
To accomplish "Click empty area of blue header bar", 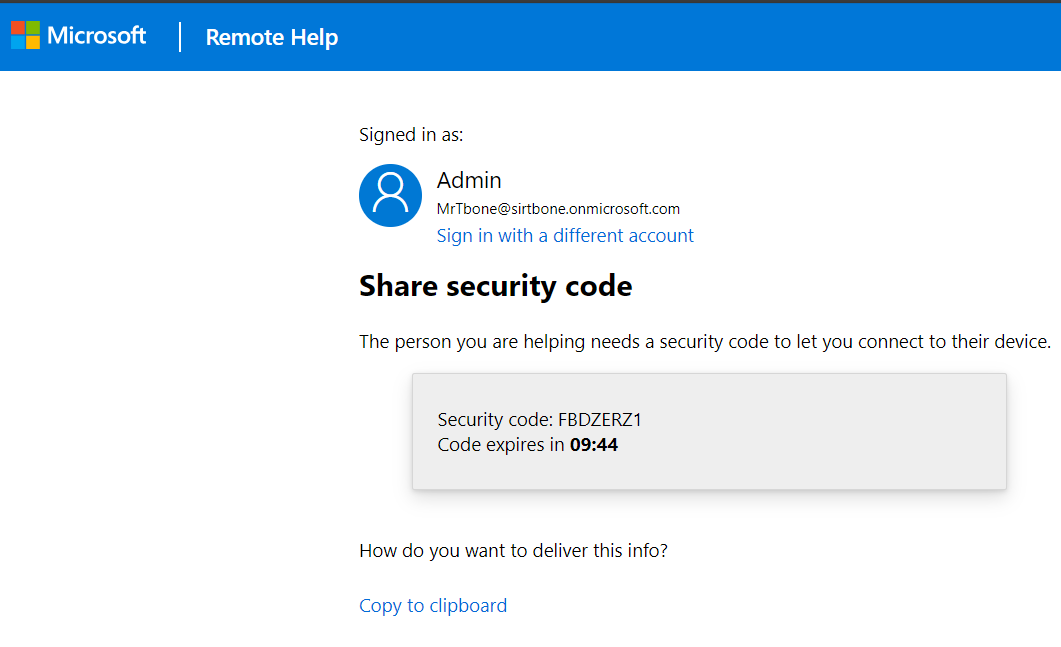I will 700,37.
